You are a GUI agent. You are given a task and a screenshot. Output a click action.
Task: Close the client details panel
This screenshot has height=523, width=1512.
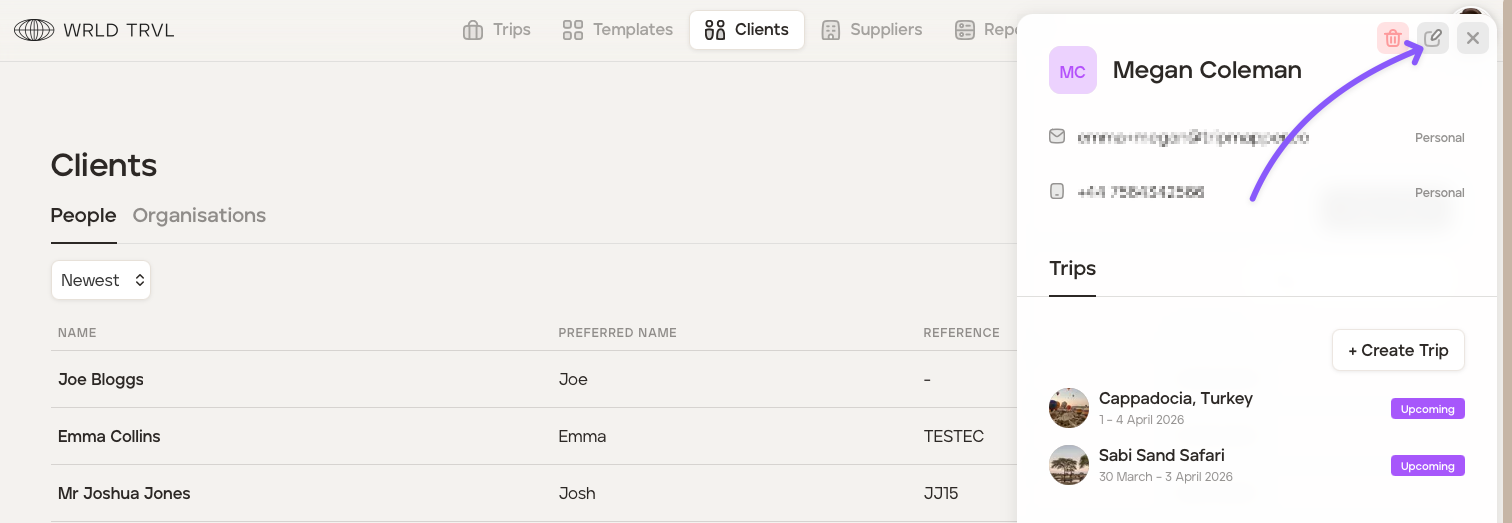click(1473, 39)
